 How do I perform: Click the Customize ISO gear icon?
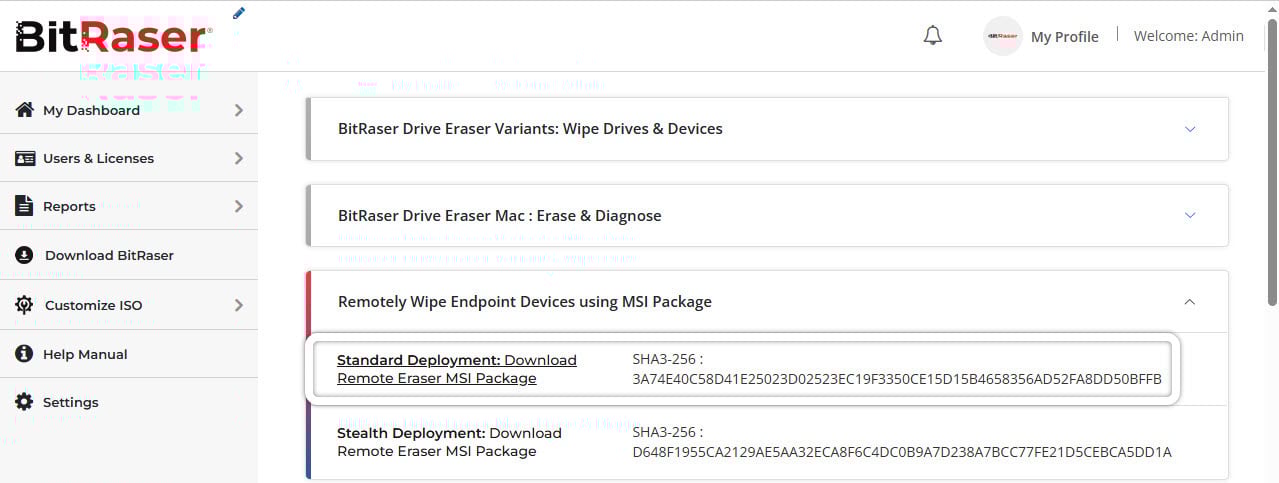(x=25, y=305)
